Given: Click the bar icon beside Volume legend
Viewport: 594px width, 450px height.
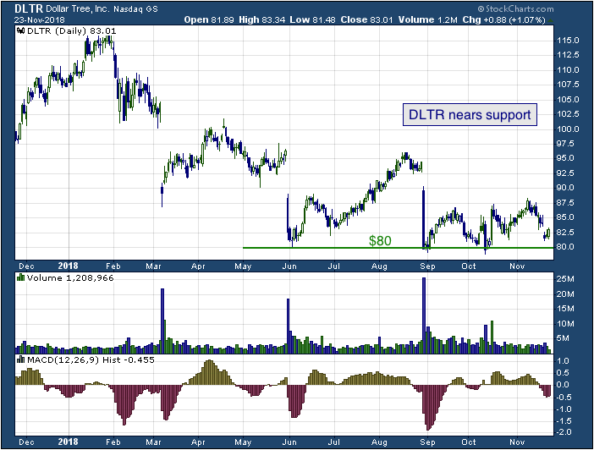Looking at the screenshot, I should [x=21, y=278].
